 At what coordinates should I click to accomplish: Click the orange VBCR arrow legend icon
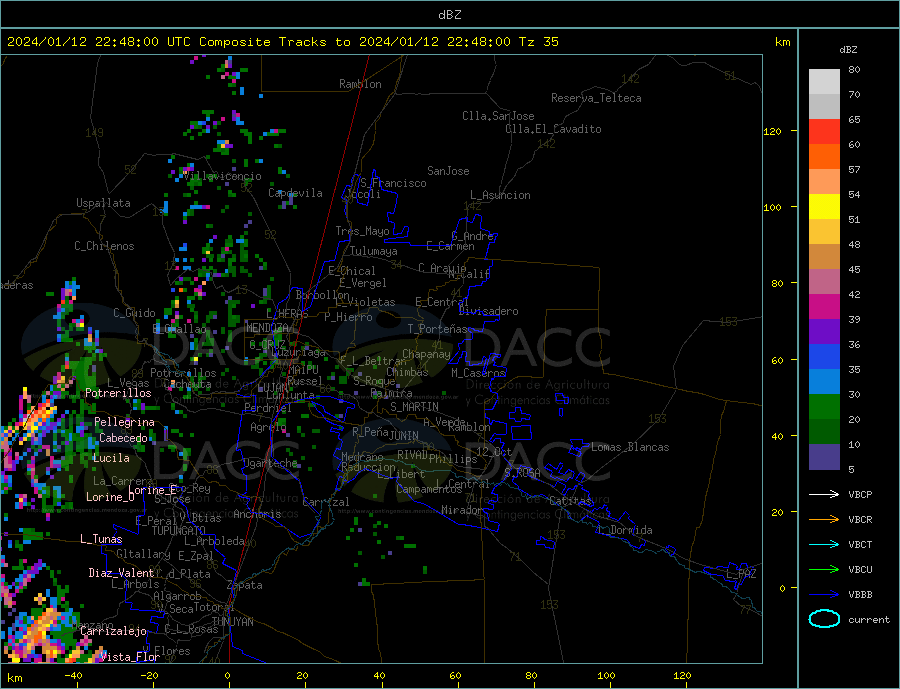824,519
